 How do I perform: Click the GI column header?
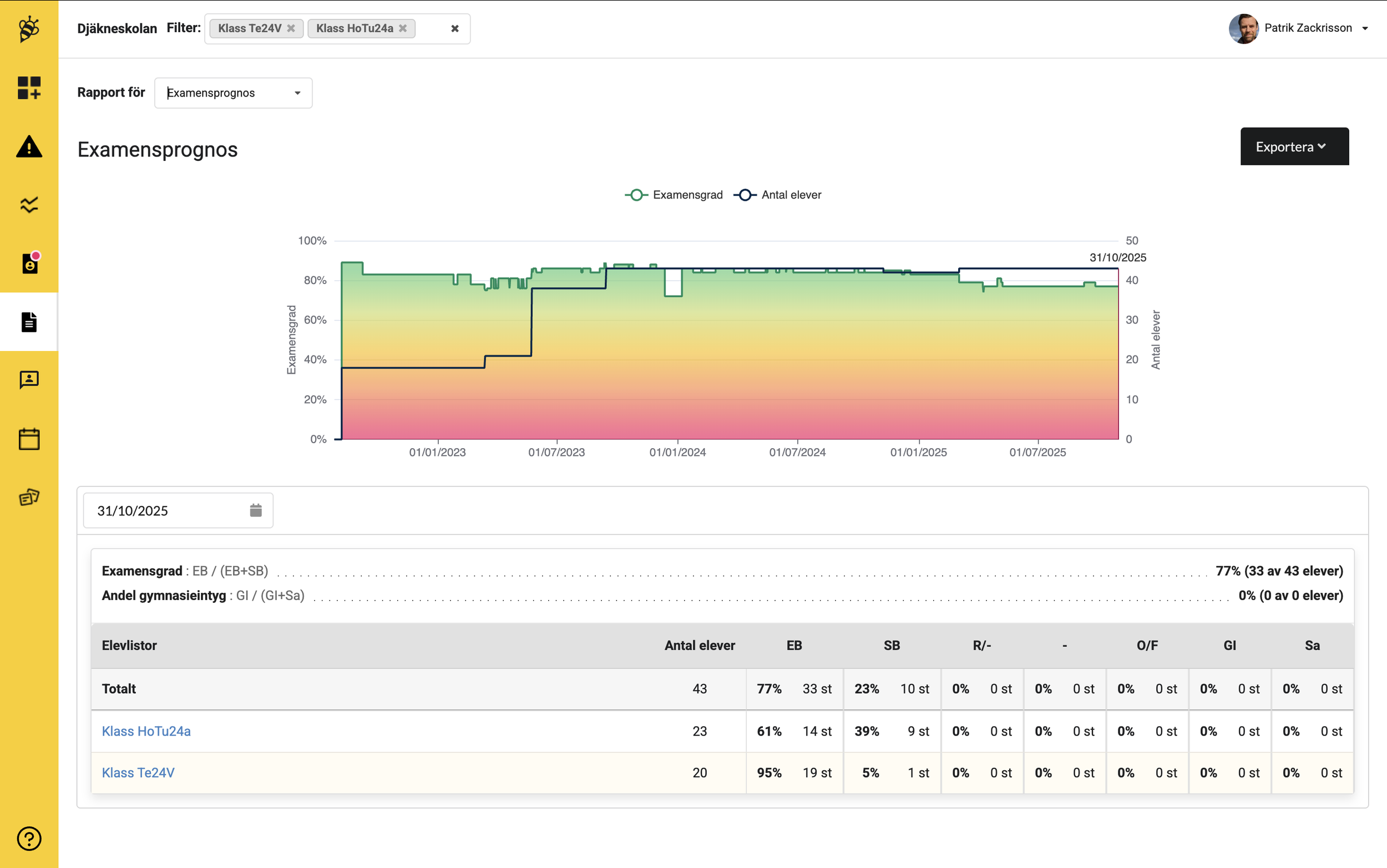point(1229,645)
